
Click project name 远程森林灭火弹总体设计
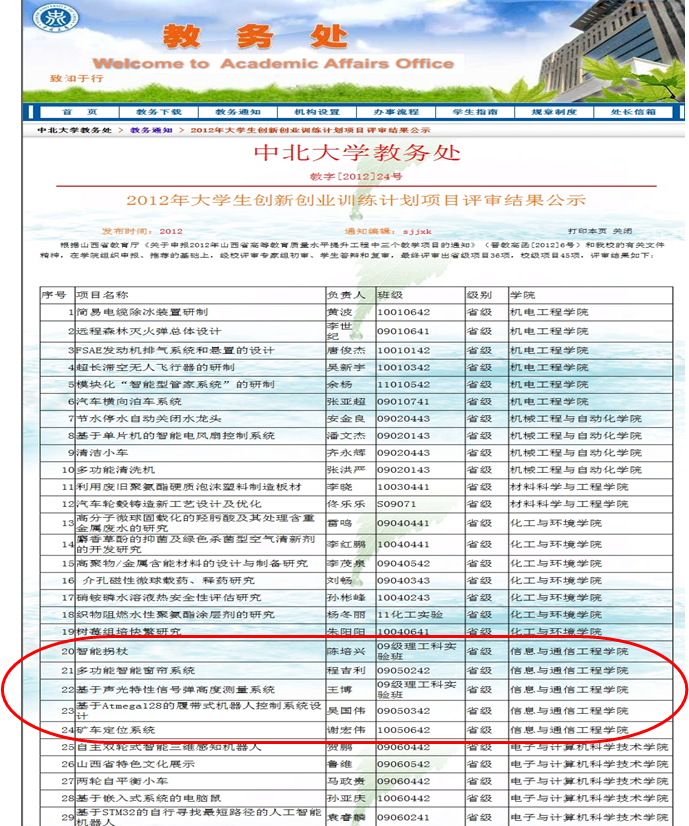(x=149, y=331)
